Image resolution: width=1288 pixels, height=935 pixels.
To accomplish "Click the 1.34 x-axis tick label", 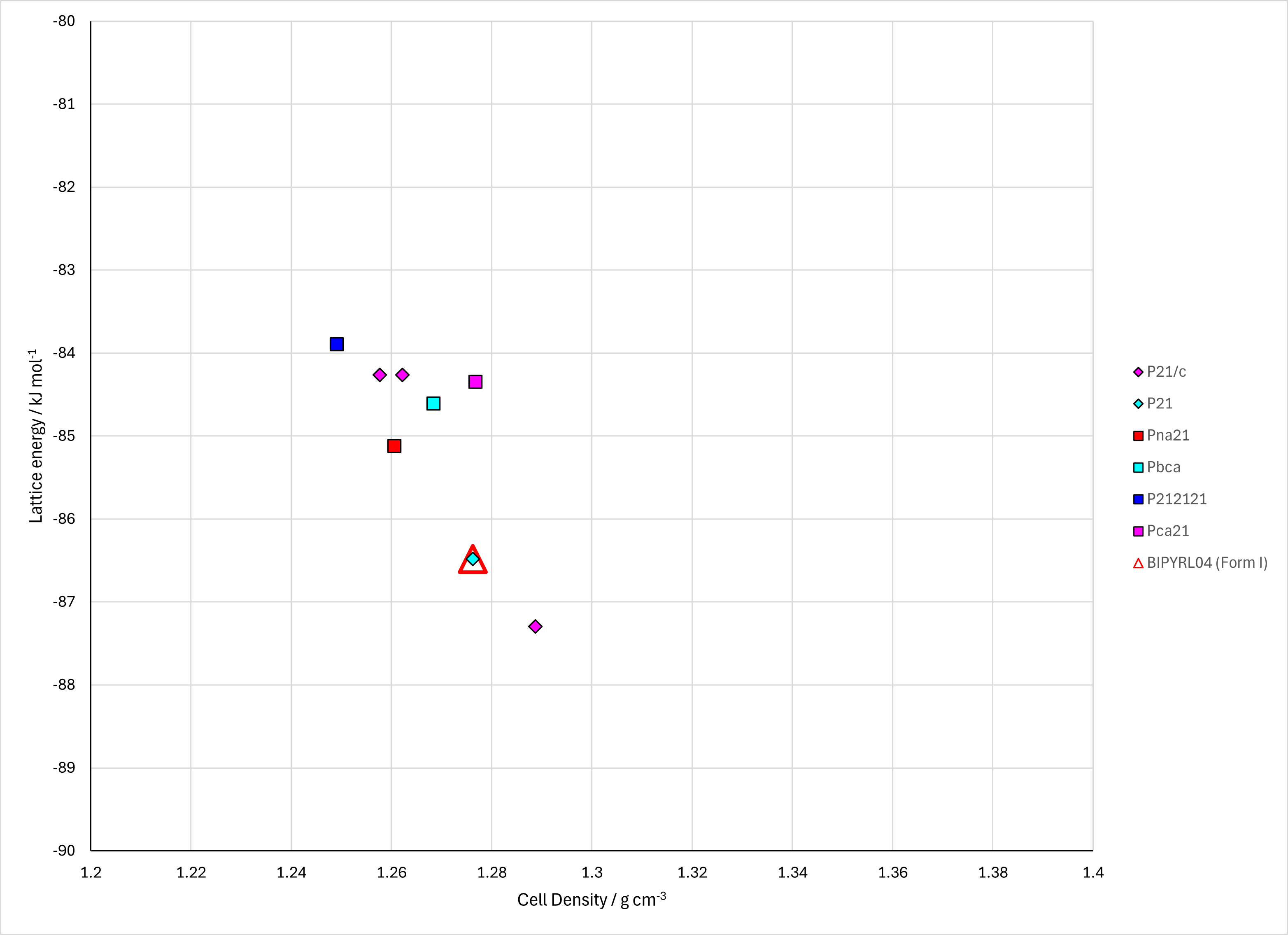I will pos(792,872).
